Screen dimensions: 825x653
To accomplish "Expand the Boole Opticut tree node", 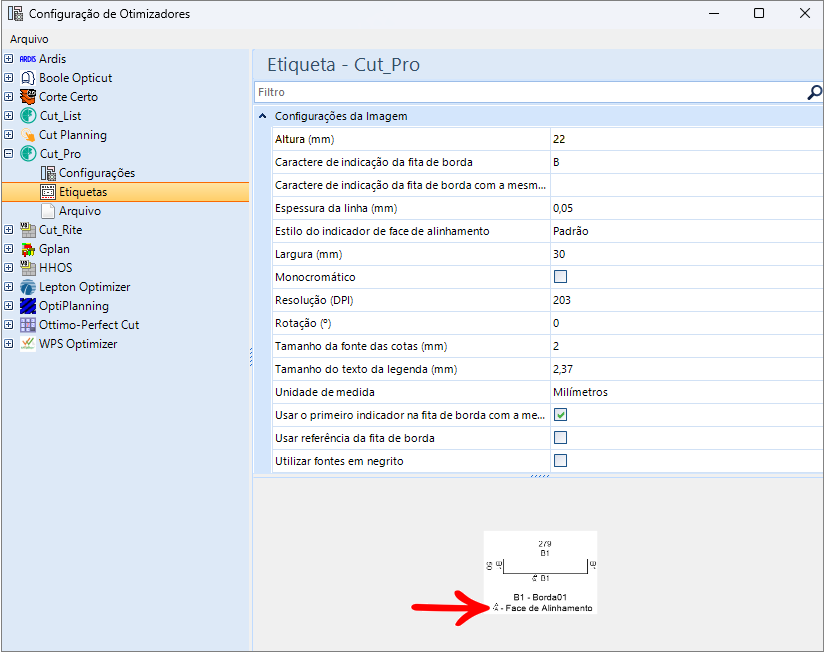I will pyautogui.click(x=8, y=77).
